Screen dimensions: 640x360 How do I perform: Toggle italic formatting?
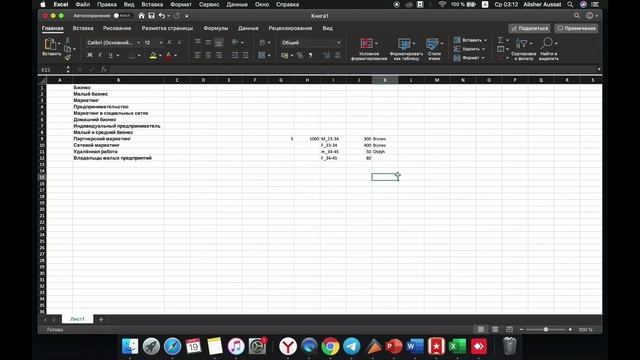[x=100, y=55]
